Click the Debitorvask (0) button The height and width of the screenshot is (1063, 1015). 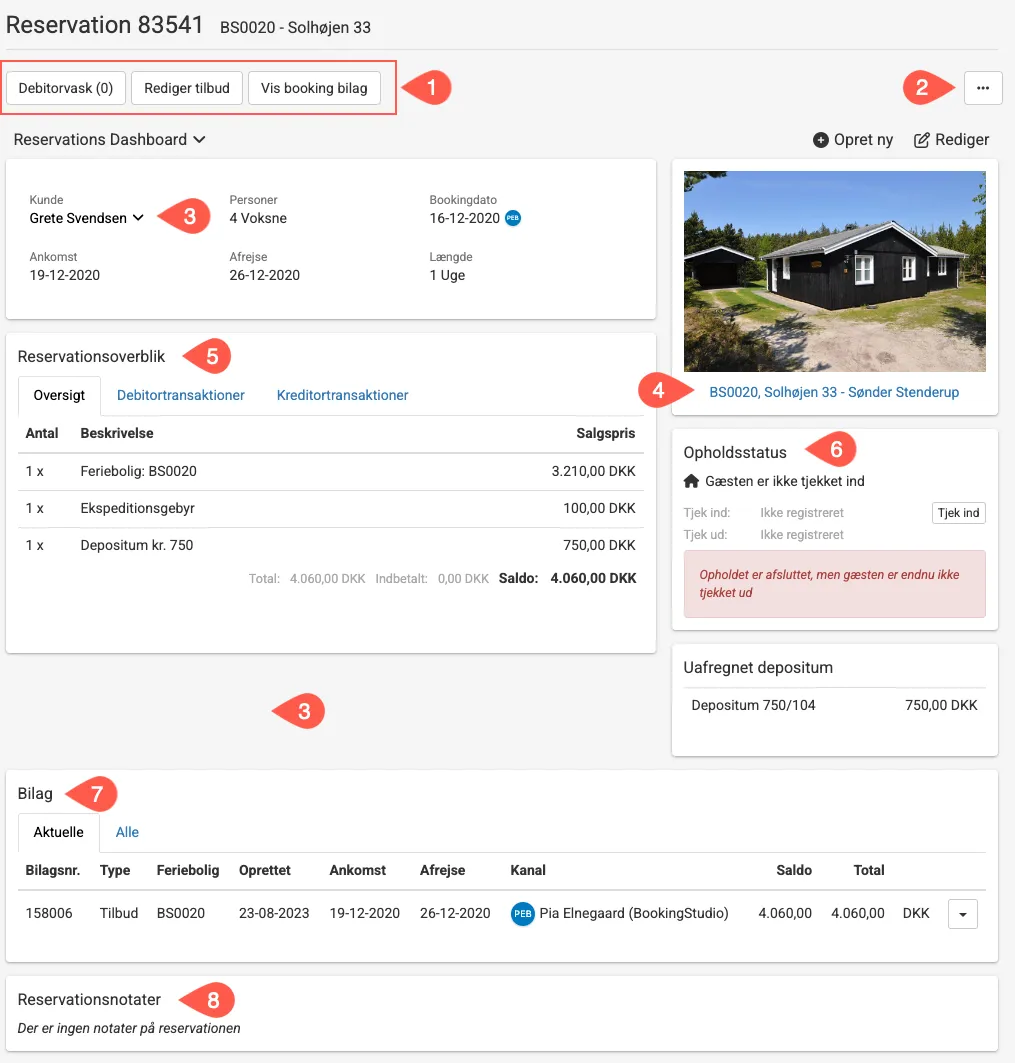65,88
